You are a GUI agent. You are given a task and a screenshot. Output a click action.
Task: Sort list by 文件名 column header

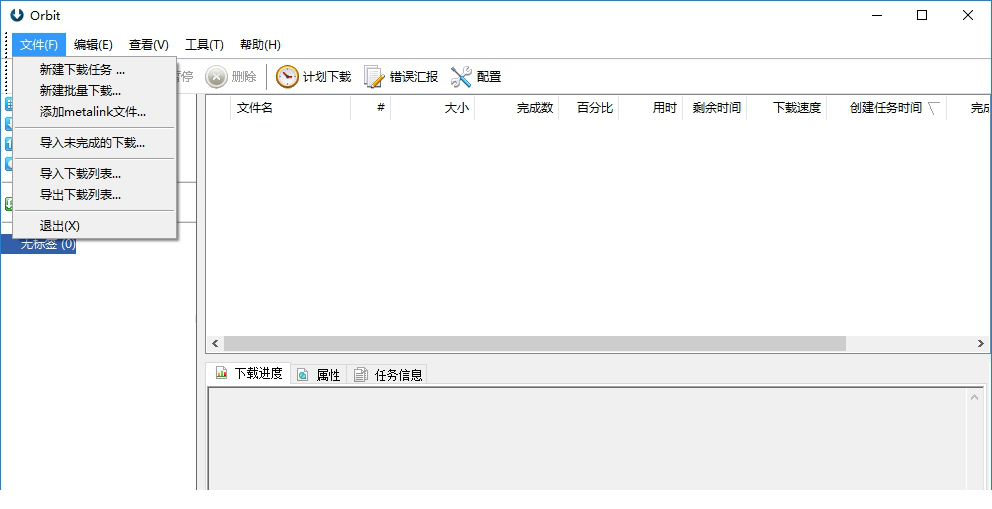pos(291,107)
